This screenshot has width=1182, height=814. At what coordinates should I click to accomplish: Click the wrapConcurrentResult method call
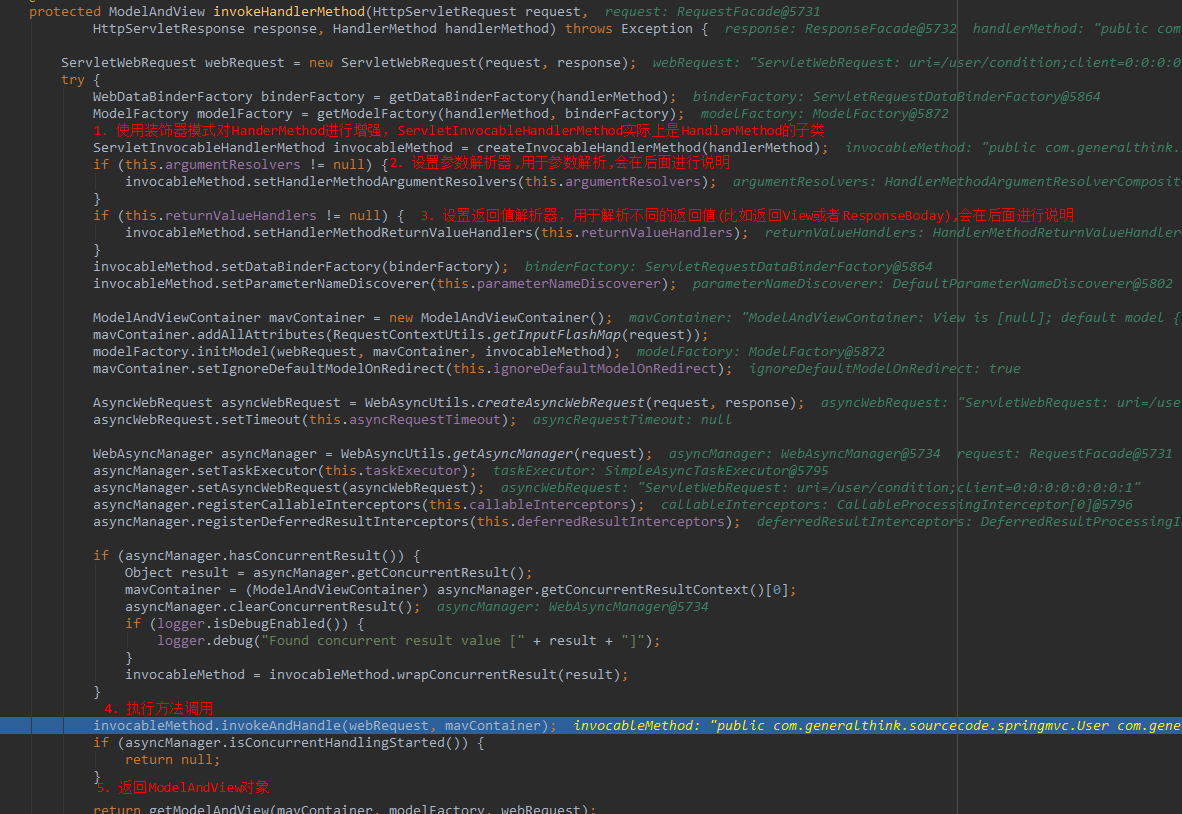(x=476, y=674)
